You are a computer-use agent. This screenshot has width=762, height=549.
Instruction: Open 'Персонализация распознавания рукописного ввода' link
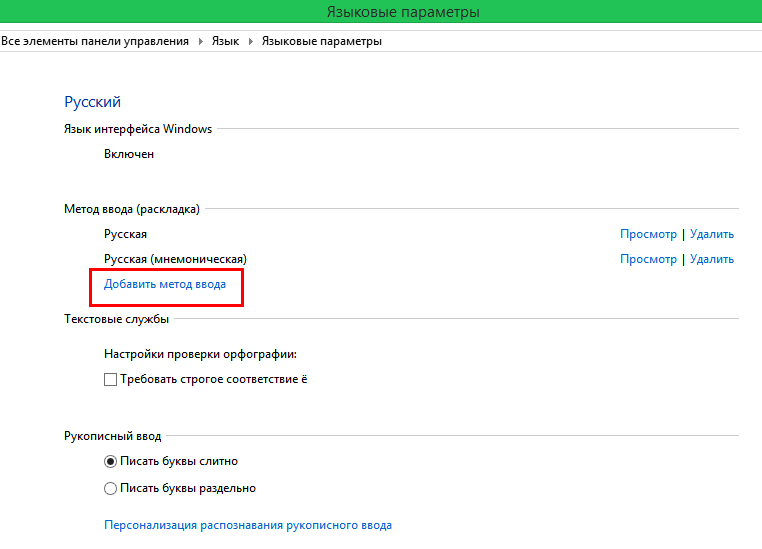(248, 525)
